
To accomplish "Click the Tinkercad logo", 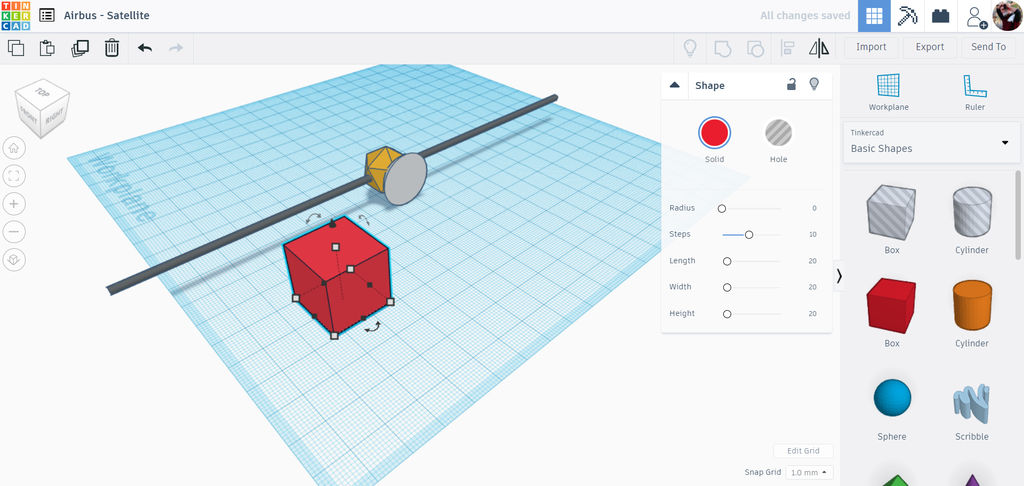I will coord(15,15).
